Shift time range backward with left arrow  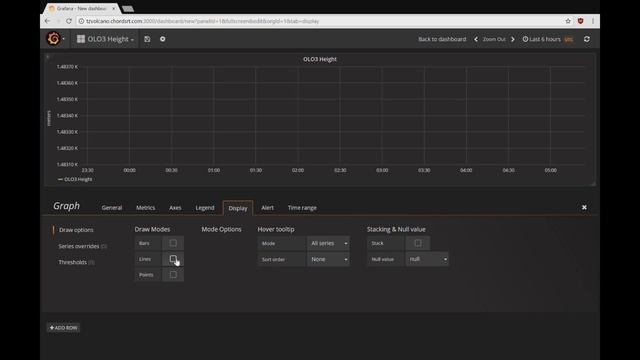pyautogui.click(x=476, y=39)
